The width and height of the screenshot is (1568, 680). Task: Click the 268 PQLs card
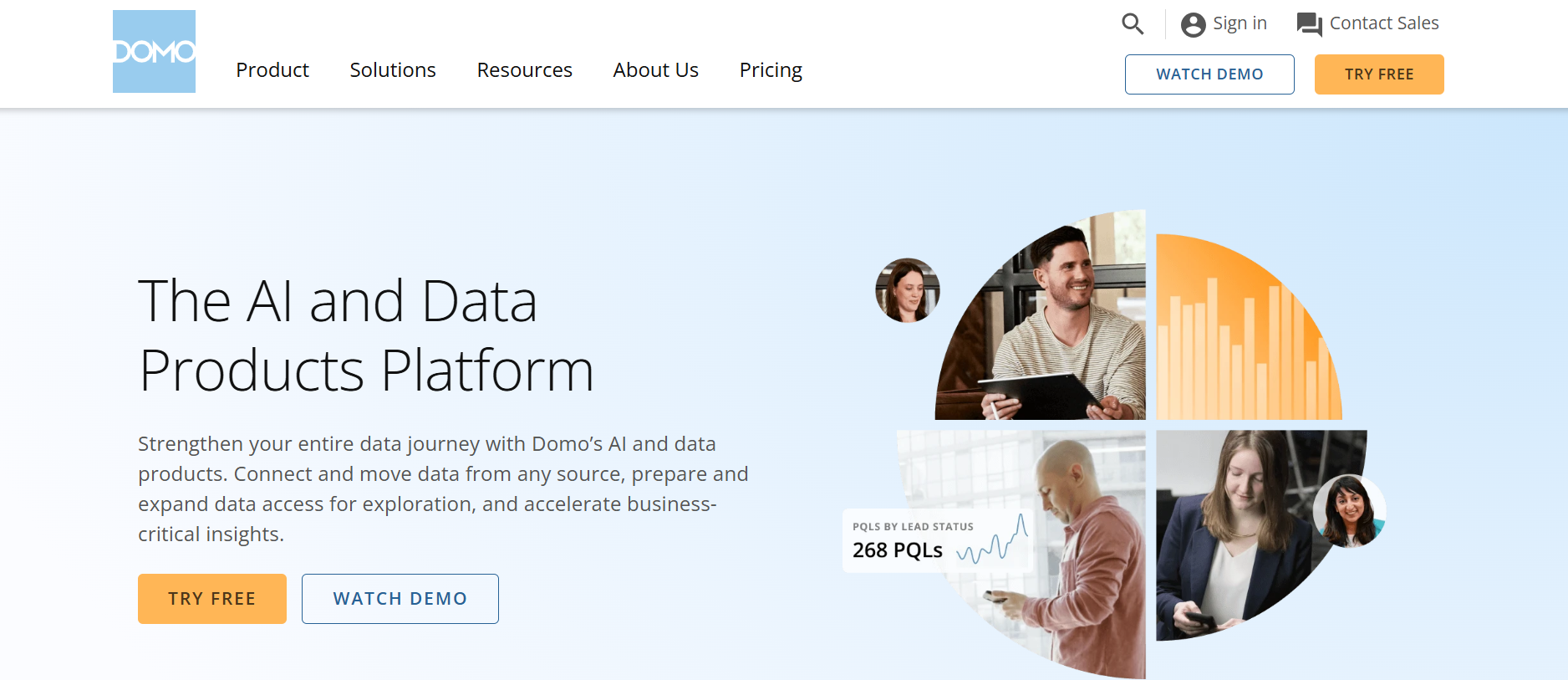click(938, 540)
